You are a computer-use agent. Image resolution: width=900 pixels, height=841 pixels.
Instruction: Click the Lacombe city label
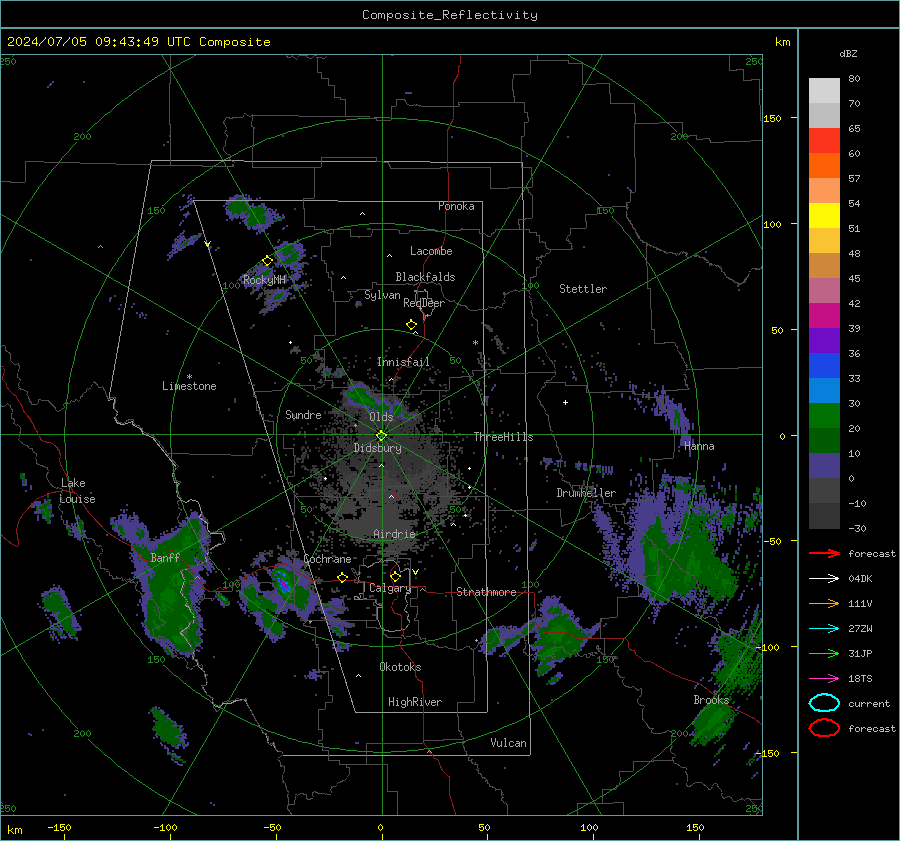coord(431,251)
